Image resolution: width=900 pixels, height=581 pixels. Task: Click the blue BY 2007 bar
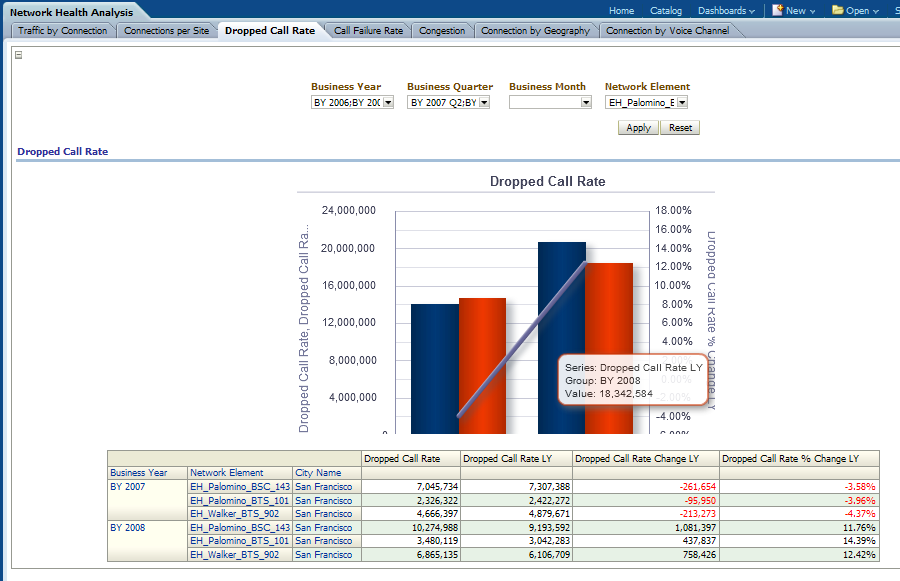(x=435, y=369)
